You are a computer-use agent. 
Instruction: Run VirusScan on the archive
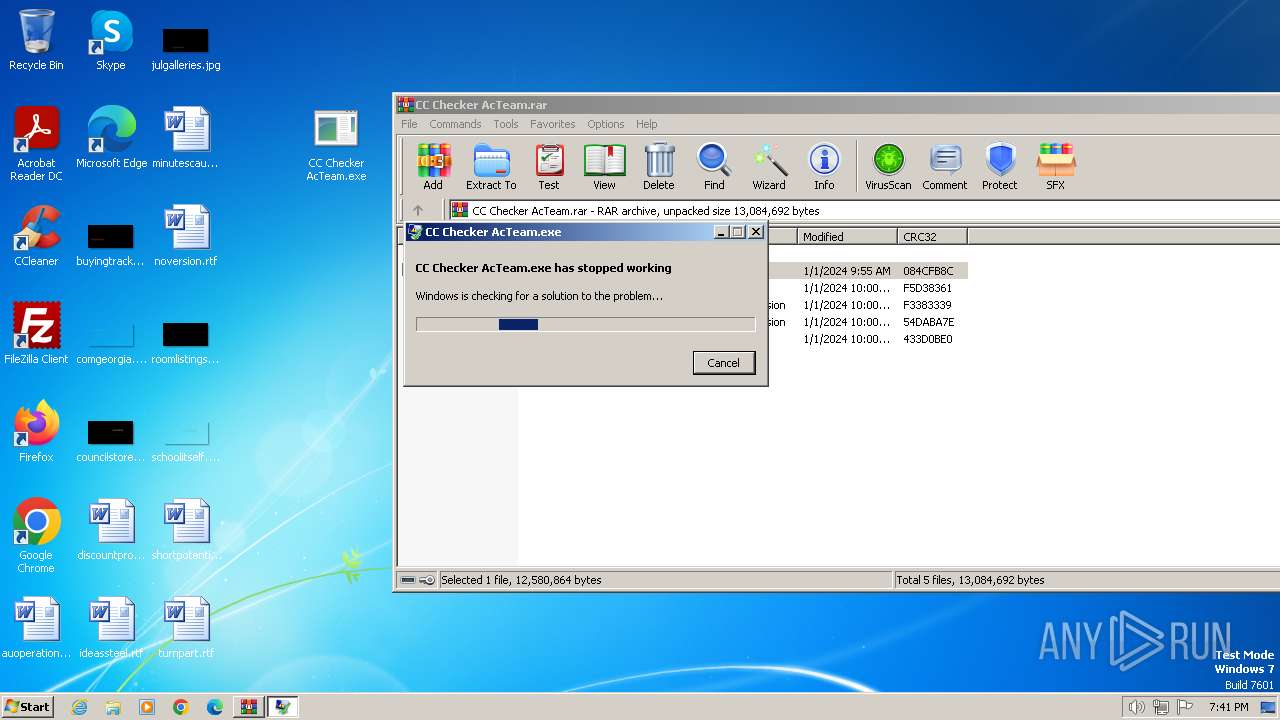coord(888,166)
